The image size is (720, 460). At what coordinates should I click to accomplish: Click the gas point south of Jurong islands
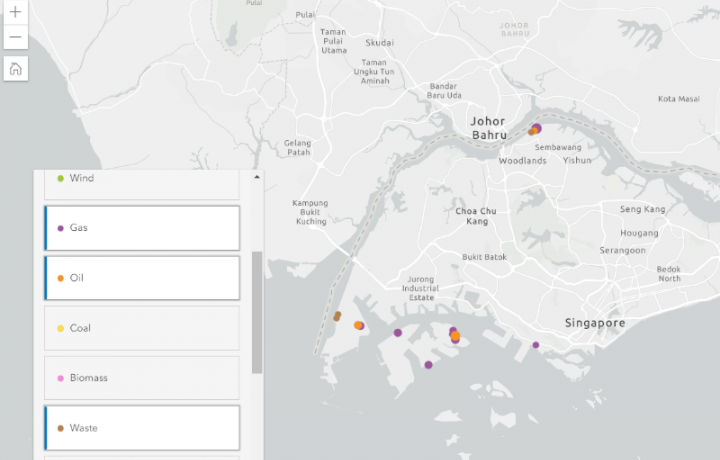(x=428, y=365)
